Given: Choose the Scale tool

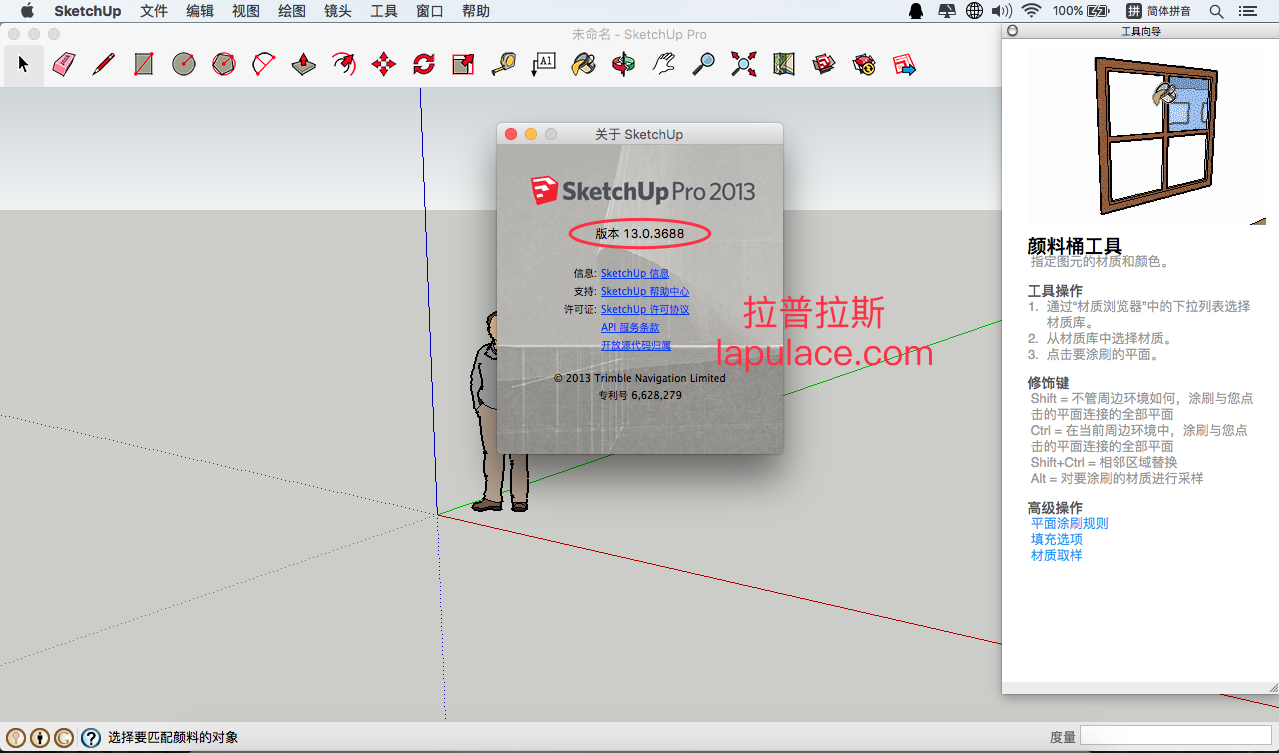Looking at the screenshot, I should click(464, 65).
